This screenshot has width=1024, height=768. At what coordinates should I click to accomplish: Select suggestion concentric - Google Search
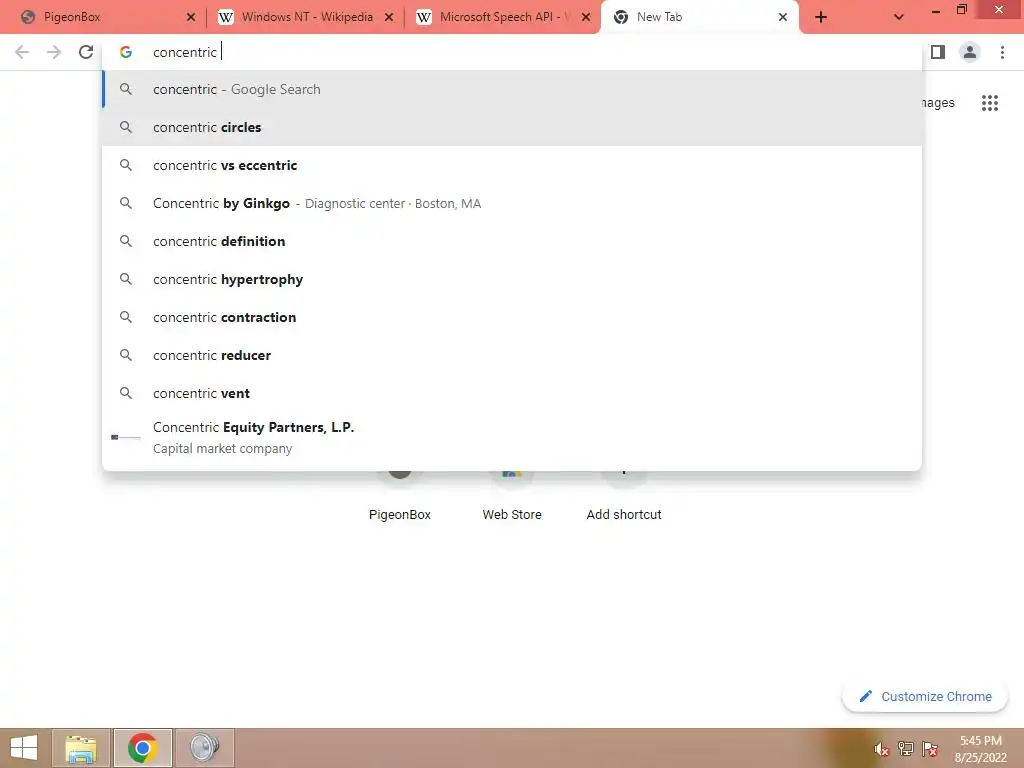pos(512,89)
